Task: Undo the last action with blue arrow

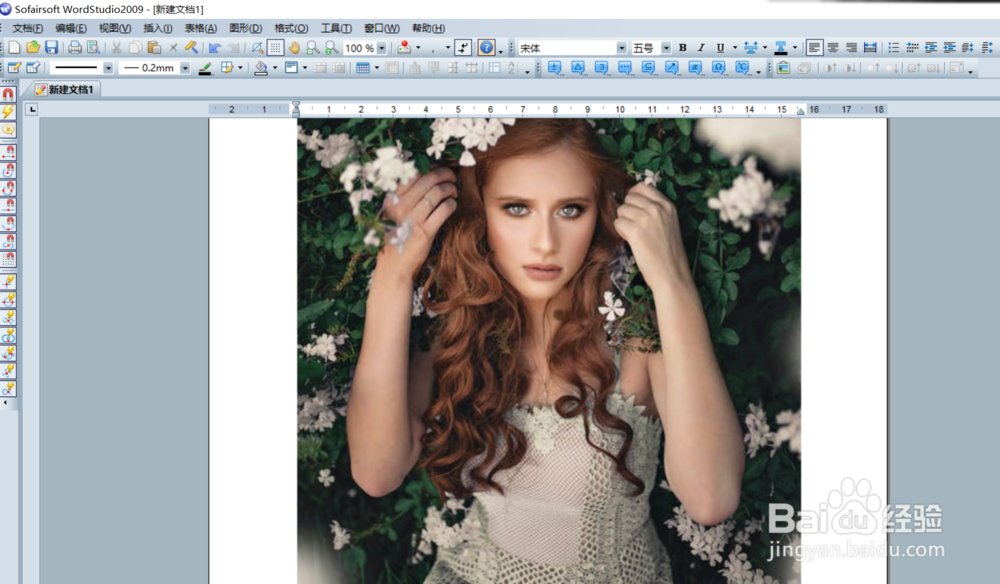Action: pyautogui.click(x=215, y=48)
